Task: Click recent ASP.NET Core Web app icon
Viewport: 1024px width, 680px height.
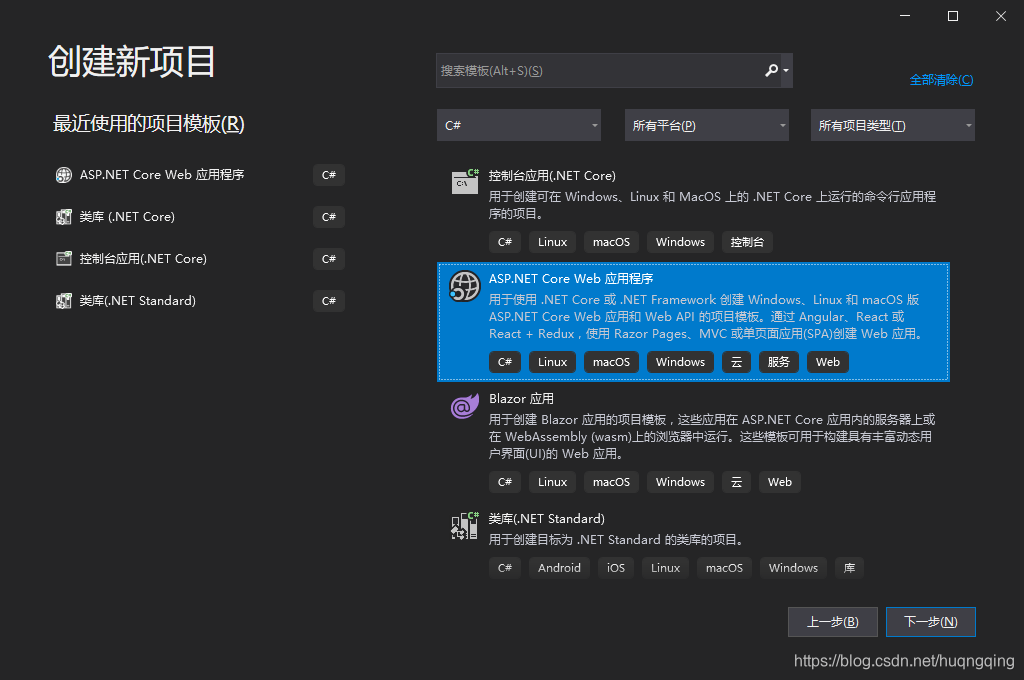Action: (63, 175)
